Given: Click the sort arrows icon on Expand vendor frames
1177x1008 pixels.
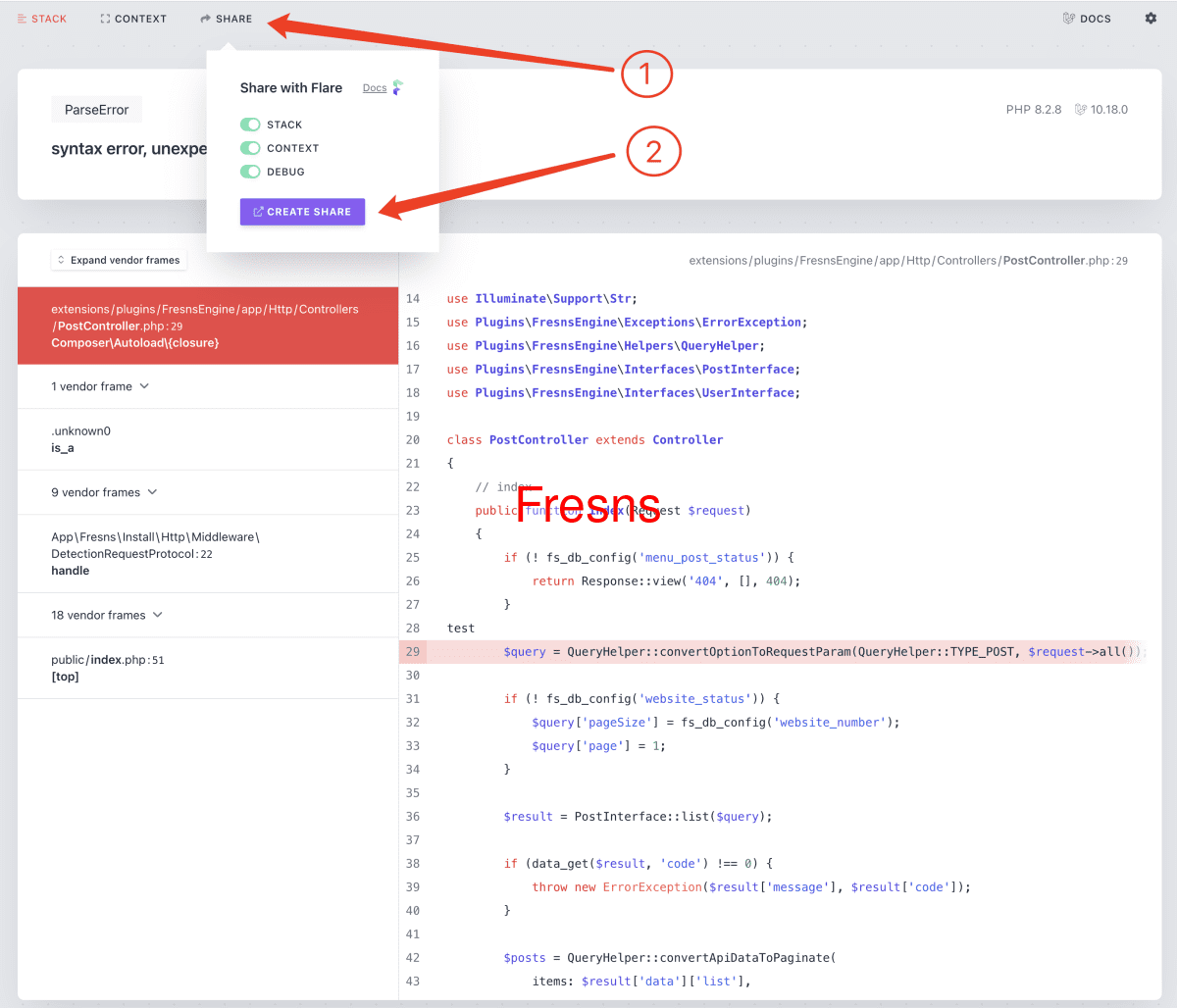Looking at the screenshot, I should (x=60, y=259).
